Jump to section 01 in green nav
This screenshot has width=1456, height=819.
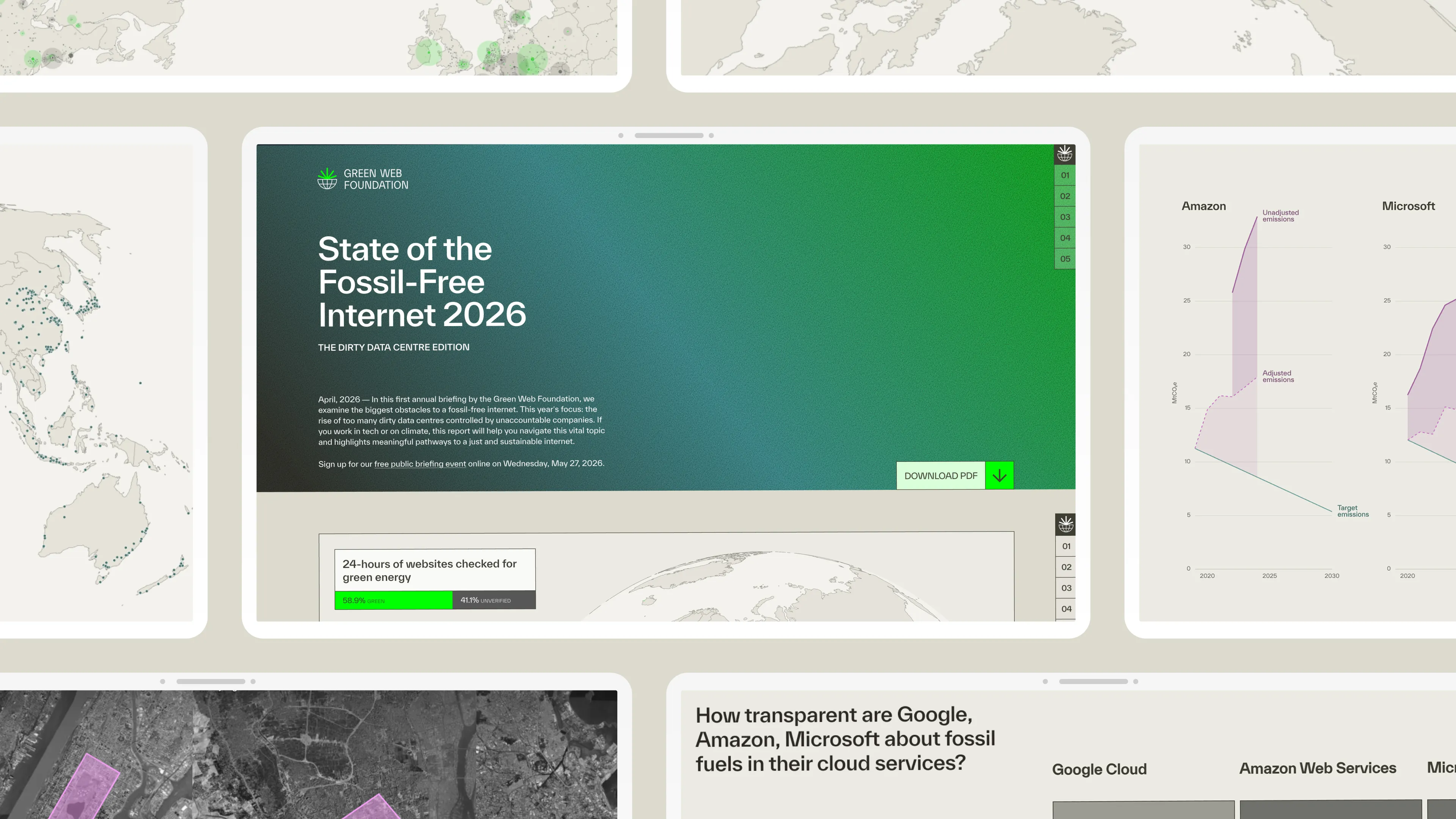point(1065,175)
